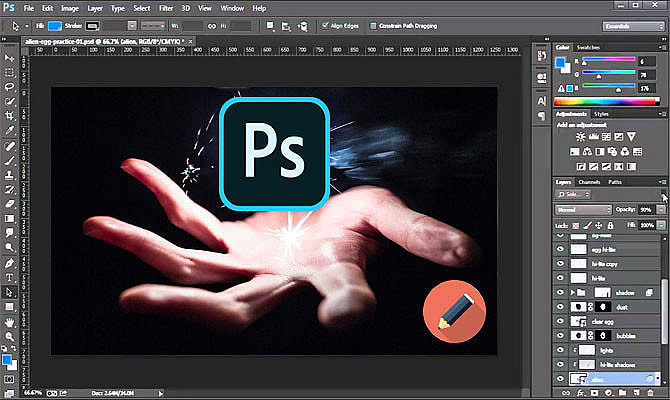This screenshot has height=400, width=670.
Task: Switch to the Channels tab
Action: pyautogui.click(x=589, y=182)
